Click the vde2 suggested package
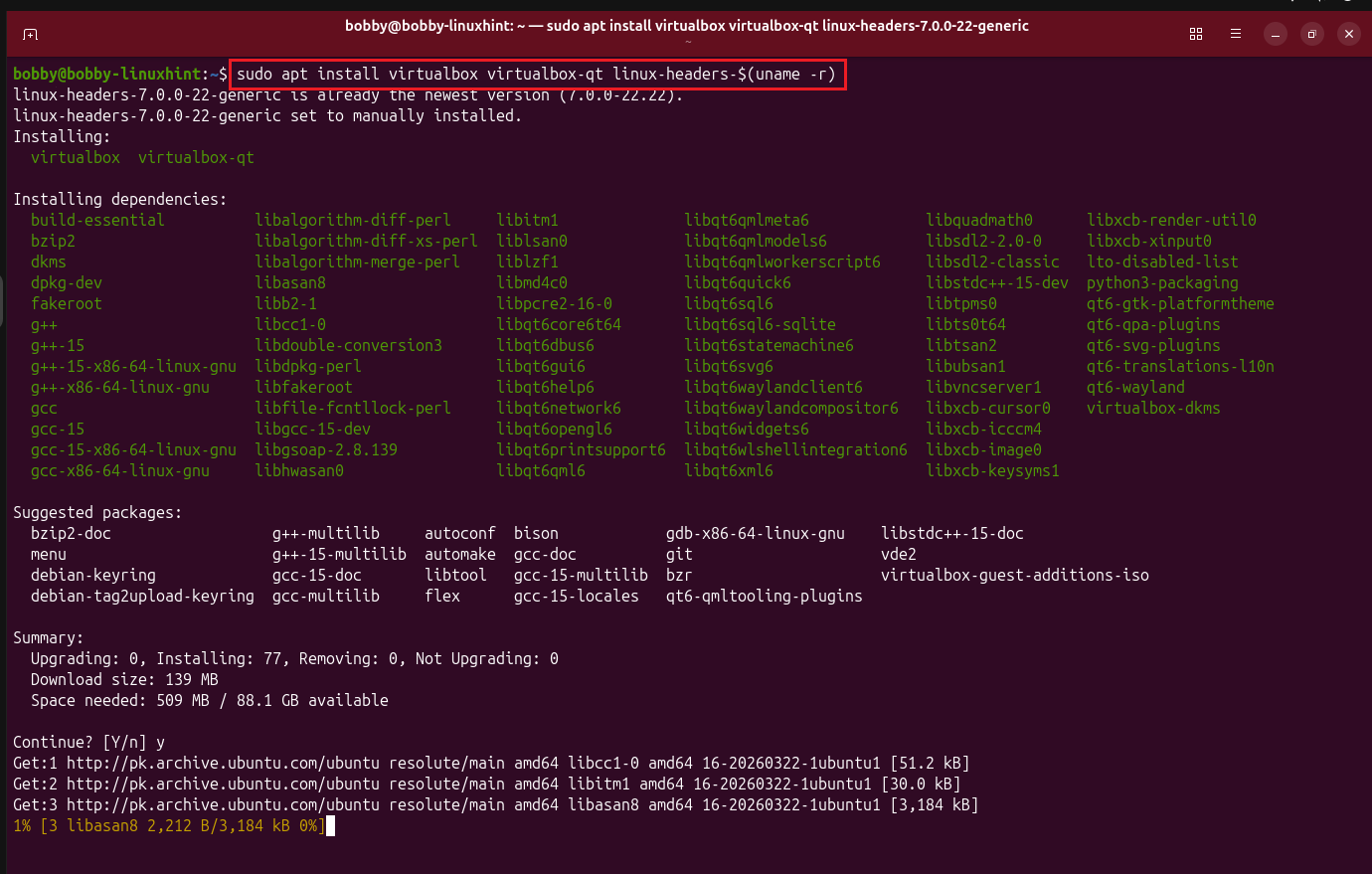Image resolution: width=1372 pixels, height=874 pixels. pyautogui.click(x=899, y=554)
